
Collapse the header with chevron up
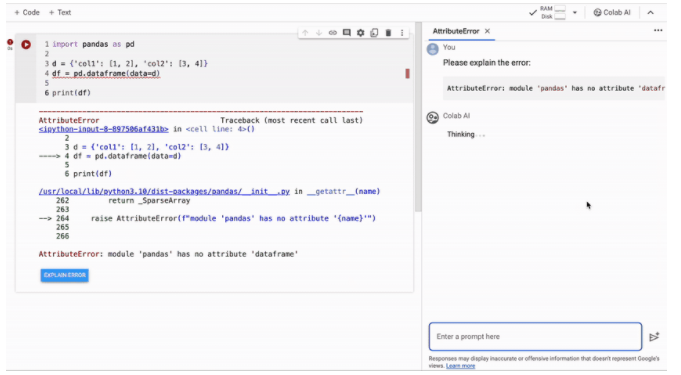[650, 13]
